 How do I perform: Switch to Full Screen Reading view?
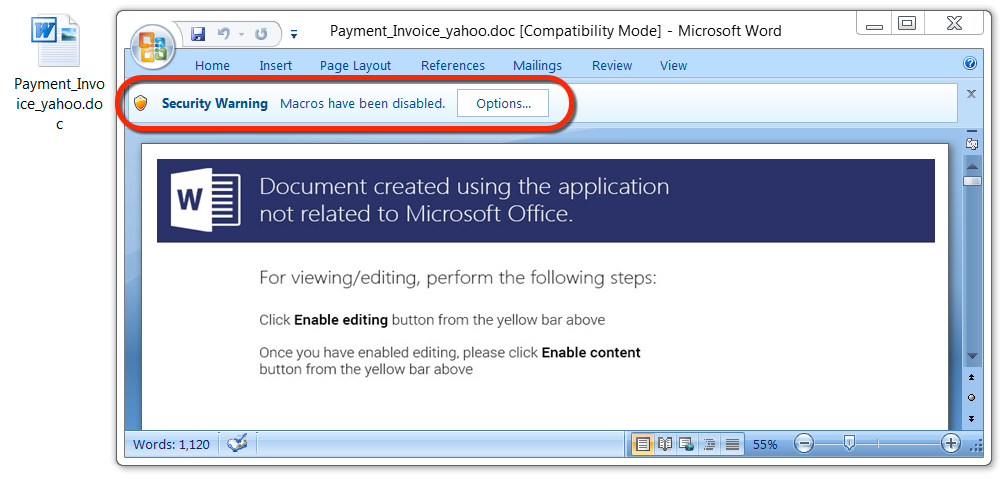coord(666,444)
